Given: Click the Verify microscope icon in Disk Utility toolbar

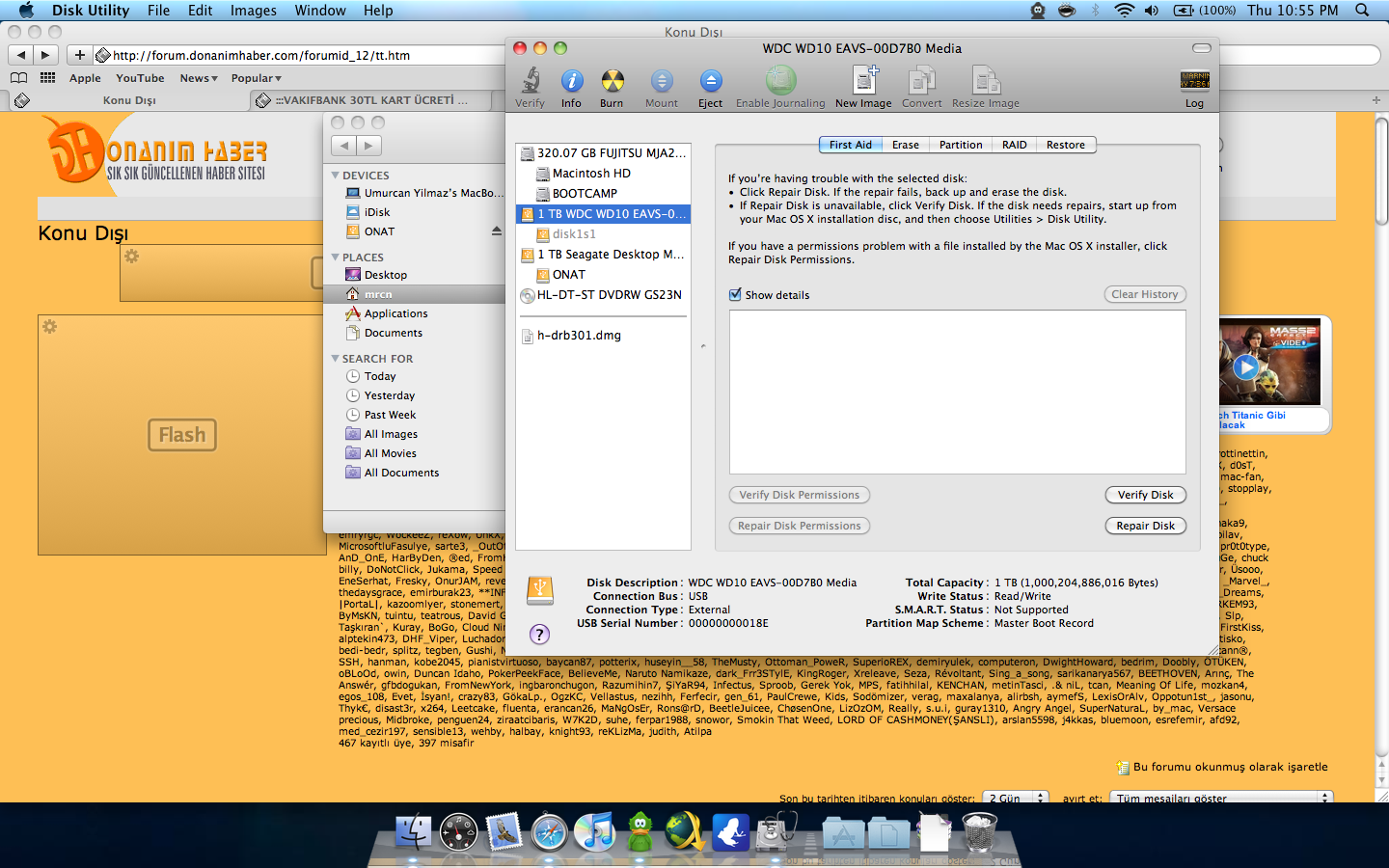Looking at the screenshot, I should tap(530, 81).
